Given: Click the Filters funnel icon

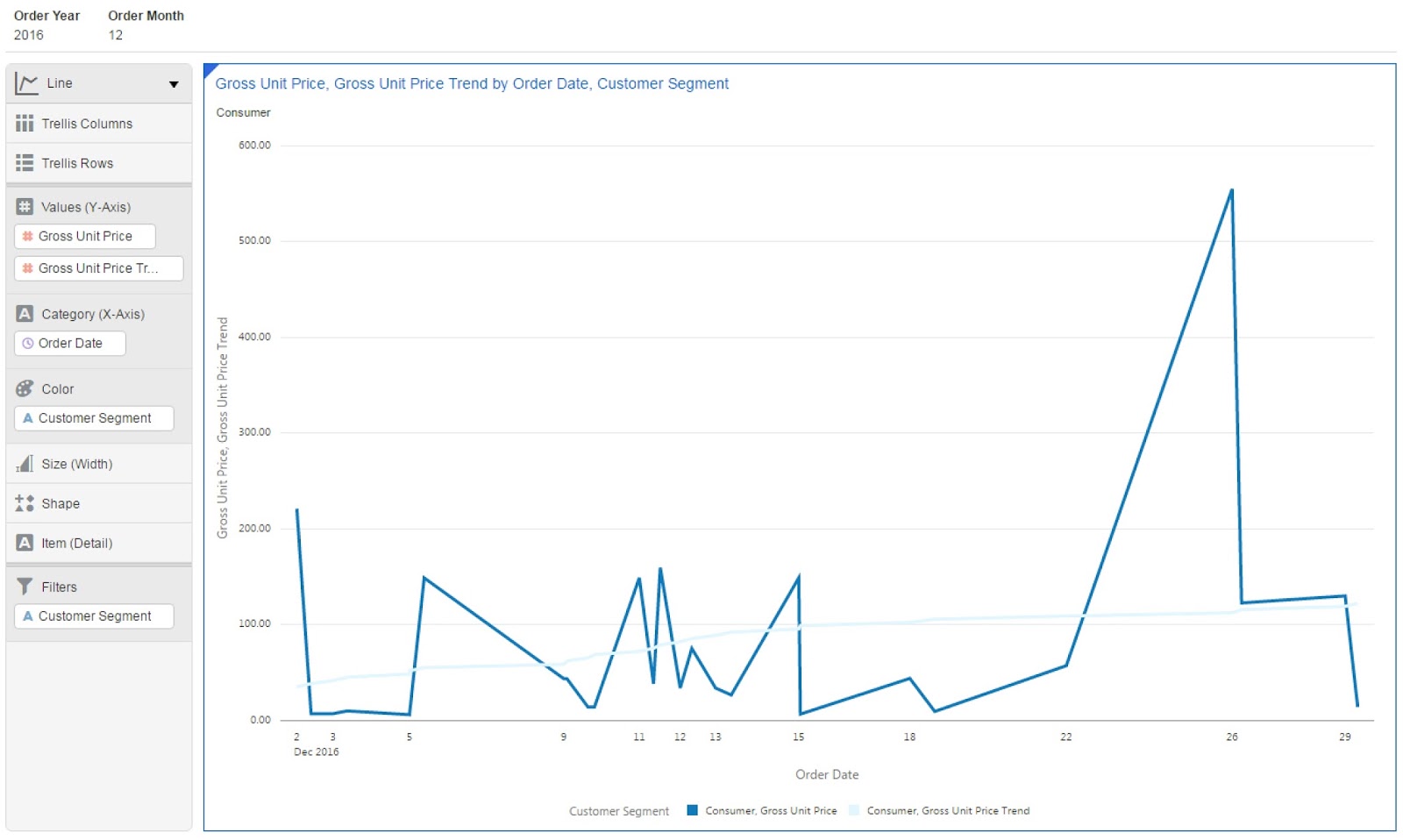Looking at the screenshot, I should pyautogui.click(x=25, y=586).
